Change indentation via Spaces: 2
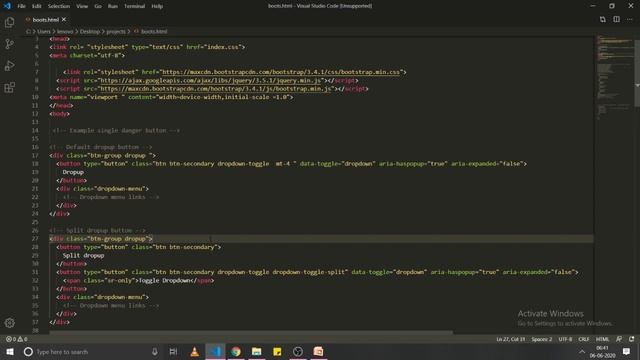The height and width of the screenshot is (360, 640). pyautogui.click(x=542, y=339)
